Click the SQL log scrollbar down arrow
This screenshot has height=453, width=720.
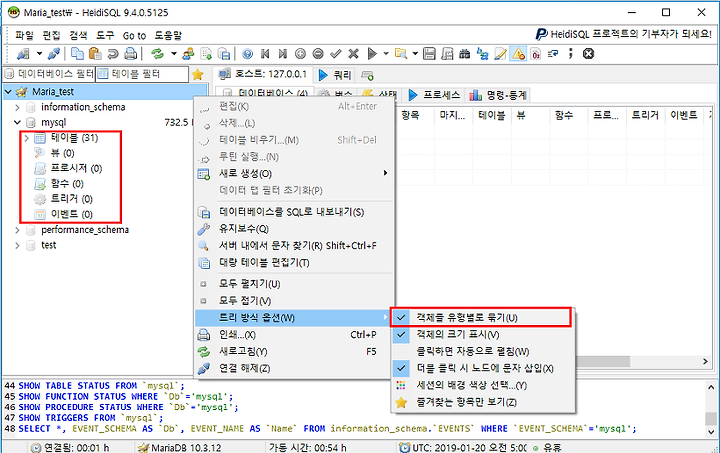click(711, 432)
